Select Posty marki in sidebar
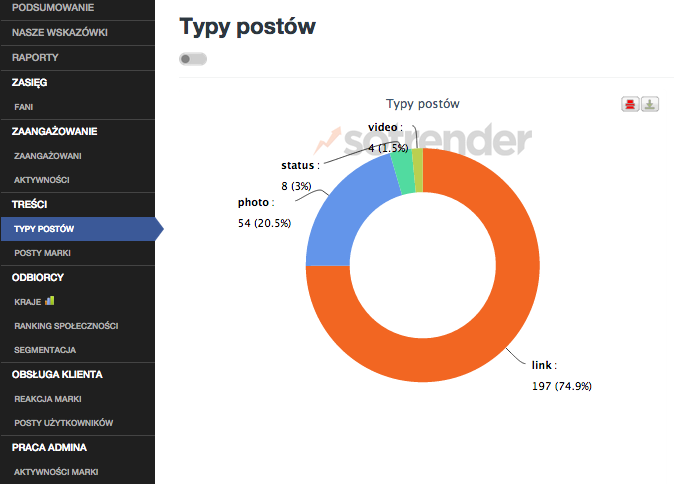Screen dimensions: 674x484 pos(43,253)
